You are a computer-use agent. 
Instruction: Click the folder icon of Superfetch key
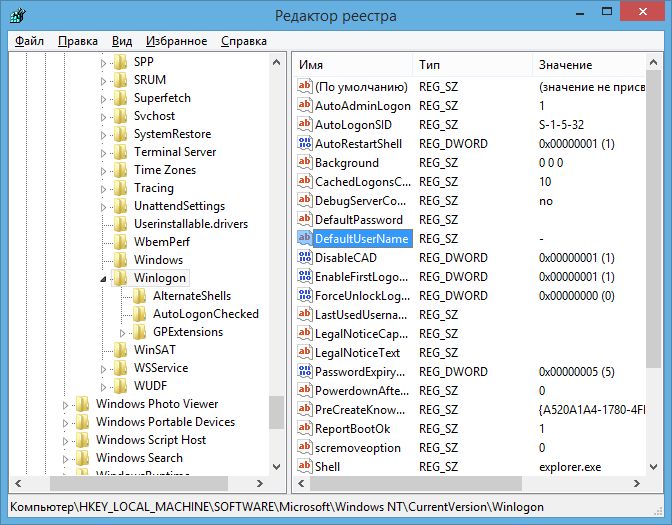121,98
